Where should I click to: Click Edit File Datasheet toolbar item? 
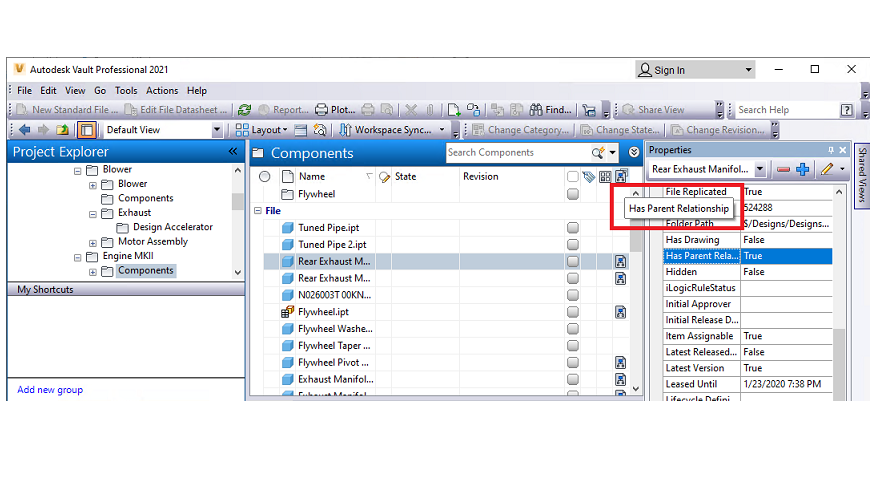pos(176,110)
